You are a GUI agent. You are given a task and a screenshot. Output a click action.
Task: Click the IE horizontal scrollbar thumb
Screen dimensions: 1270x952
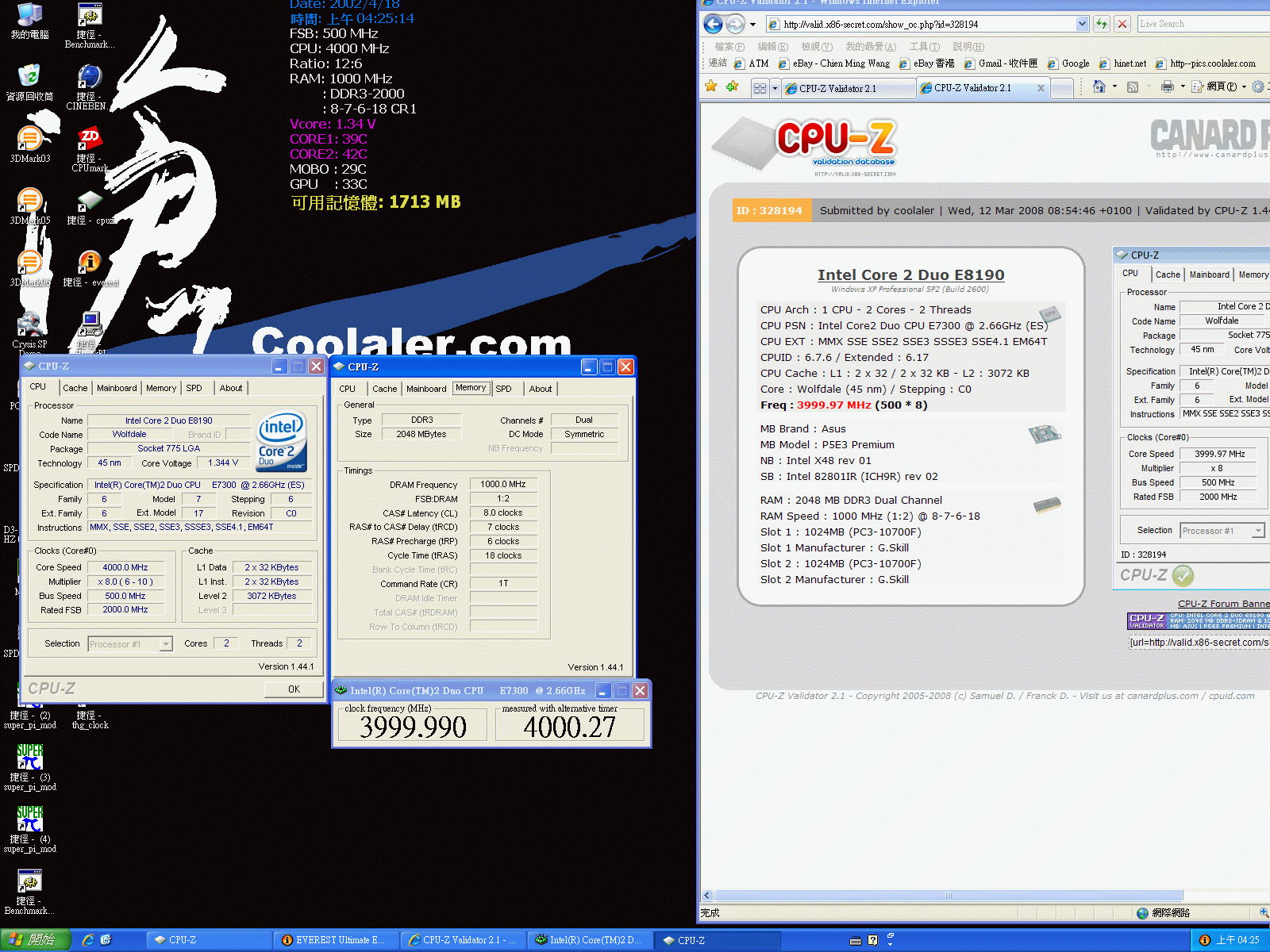pyautogui.click(x=948, y=896)
